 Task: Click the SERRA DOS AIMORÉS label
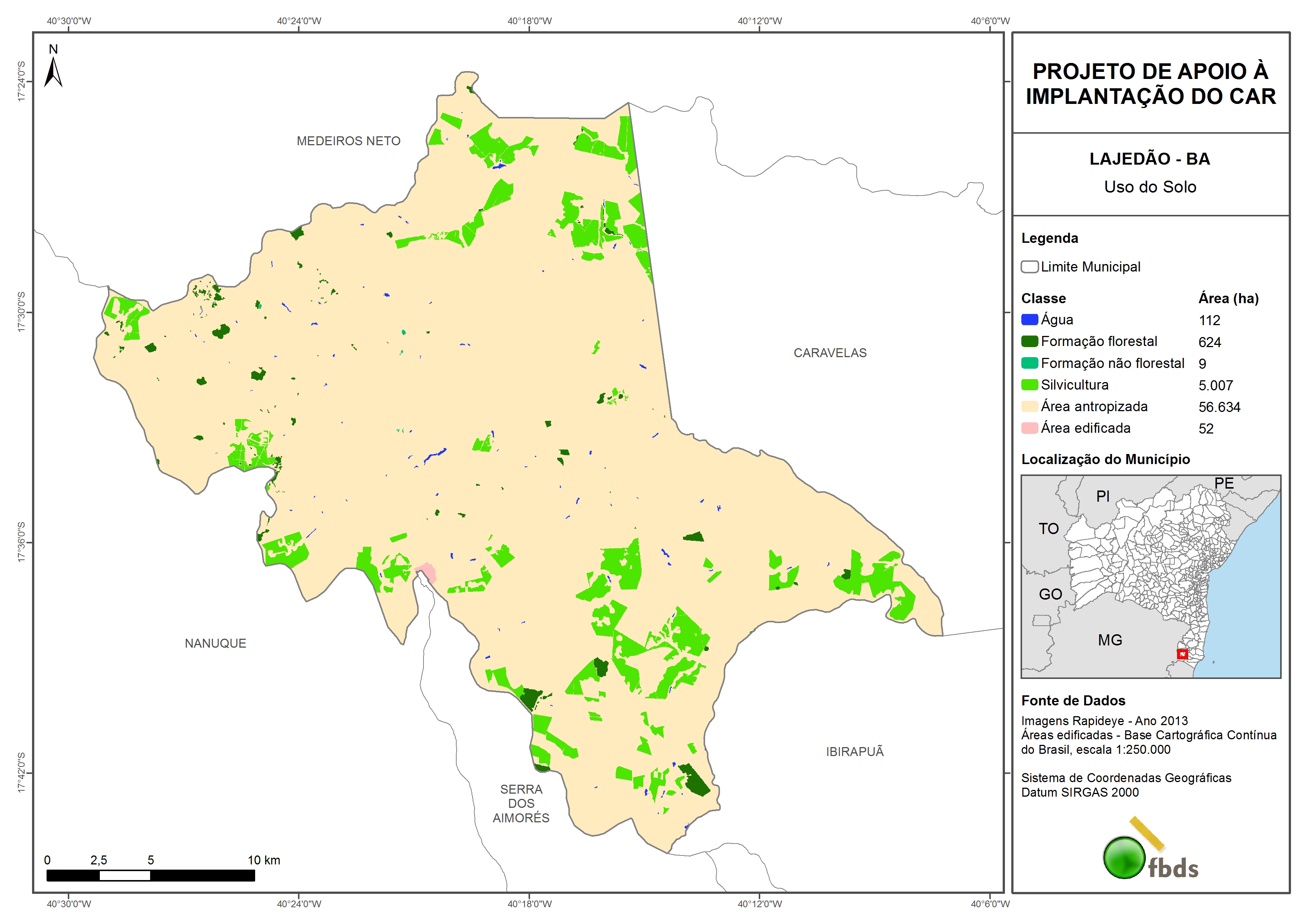tap(521, 803)
